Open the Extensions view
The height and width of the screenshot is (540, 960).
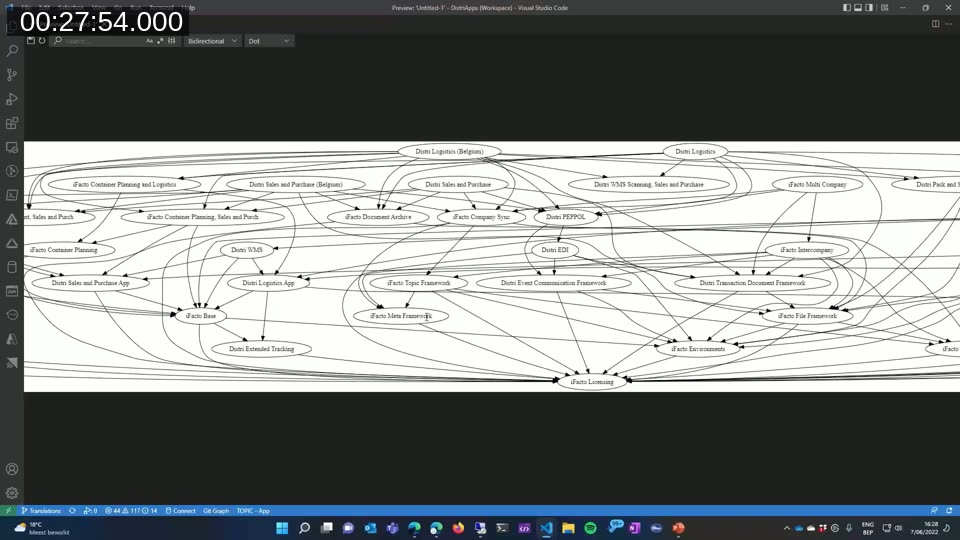pos(12,123)
